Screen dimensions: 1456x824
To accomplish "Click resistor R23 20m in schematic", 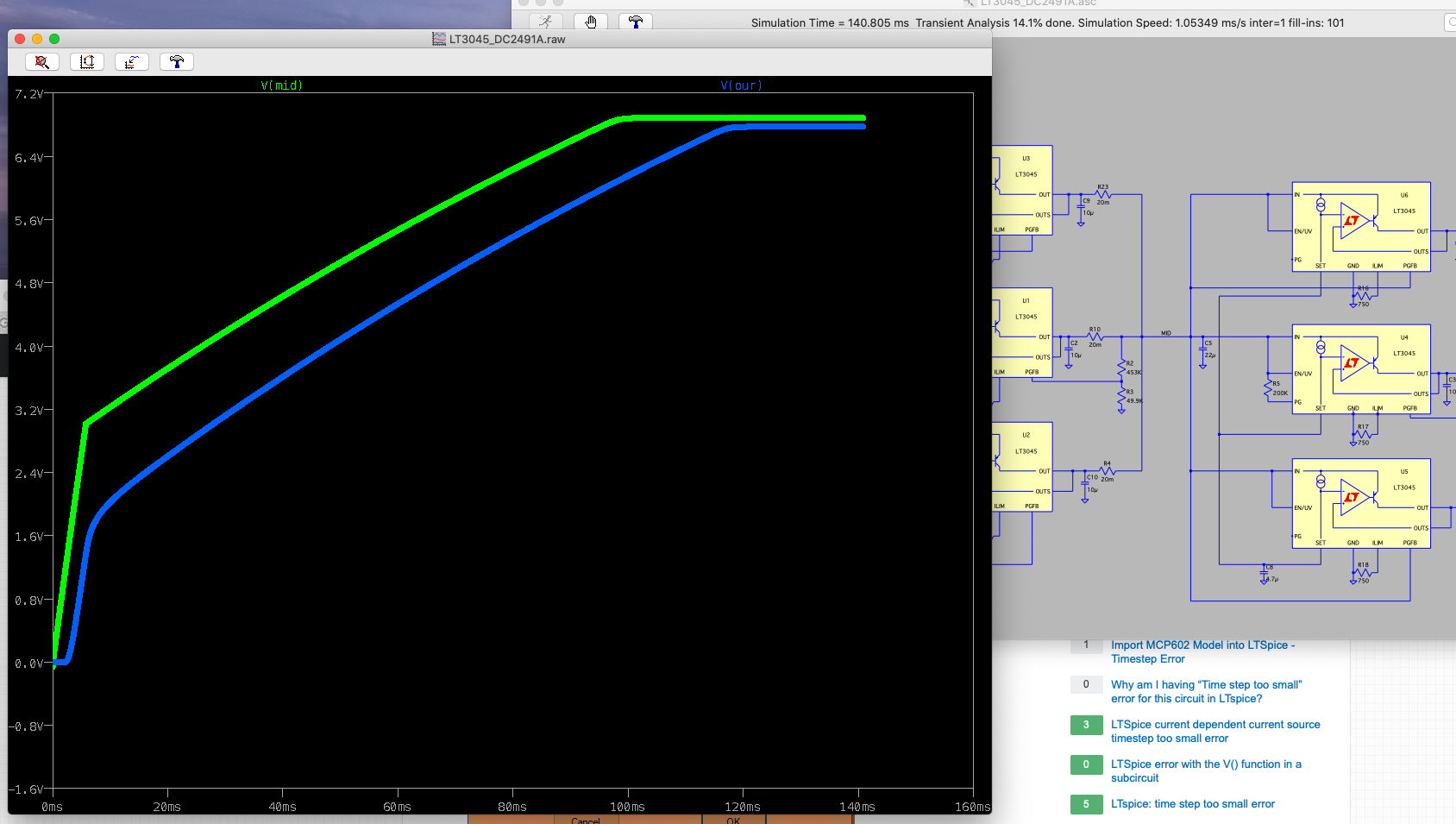I will (x=1103, y=194).
